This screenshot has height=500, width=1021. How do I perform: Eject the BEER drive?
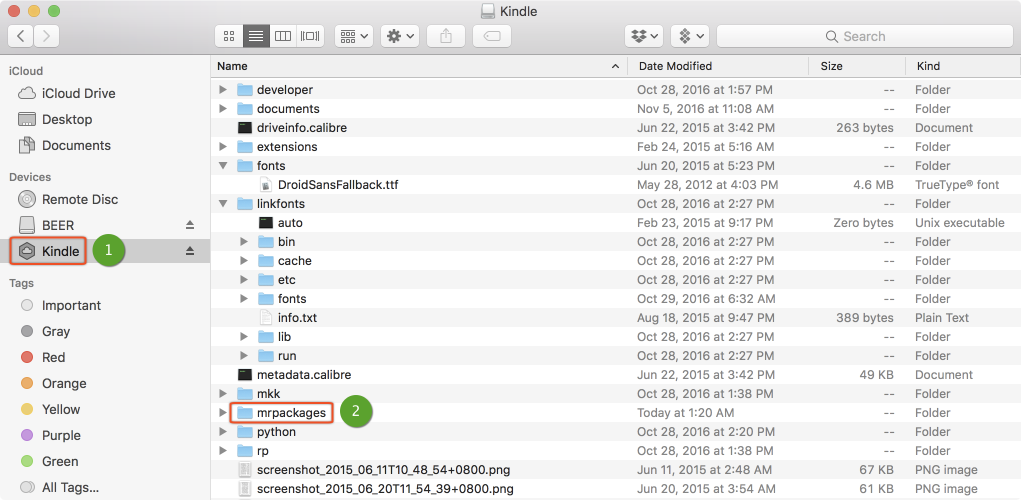click(190, 225)
